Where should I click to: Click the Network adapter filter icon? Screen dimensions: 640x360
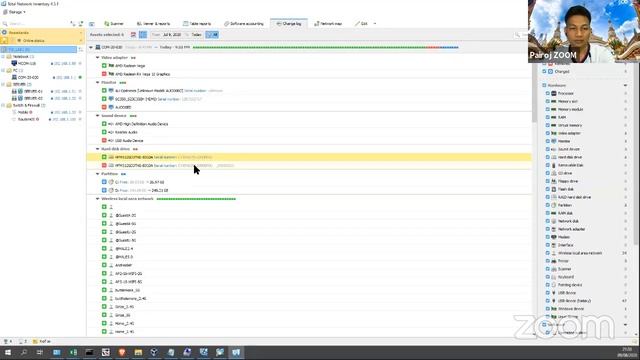coord(554,229)
